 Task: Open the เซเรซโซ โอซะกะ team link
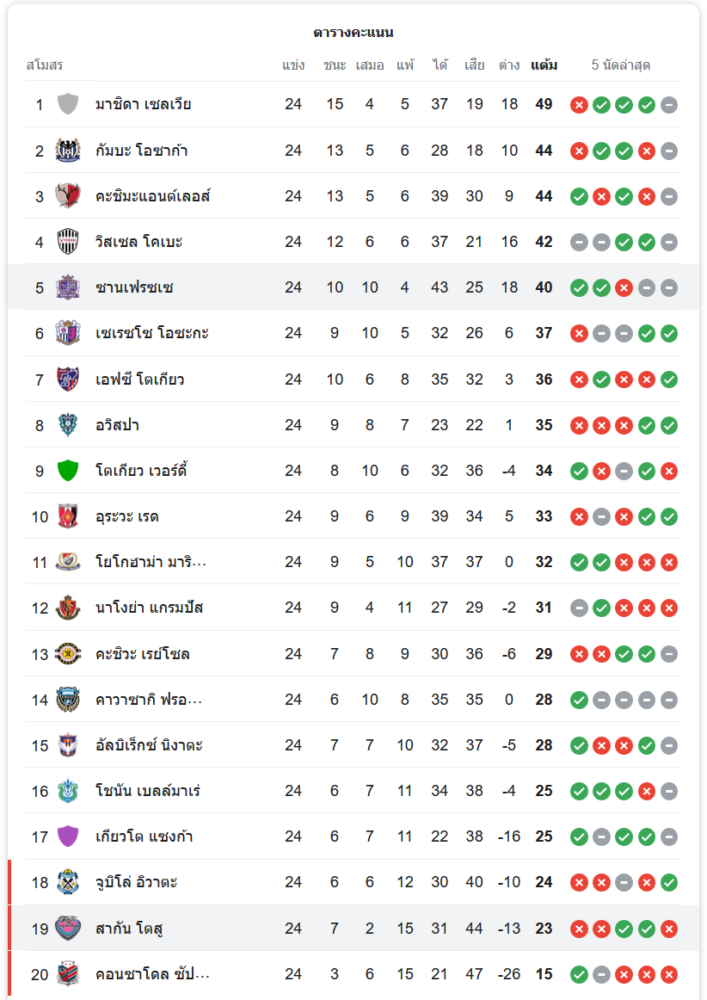pos(152,333)
